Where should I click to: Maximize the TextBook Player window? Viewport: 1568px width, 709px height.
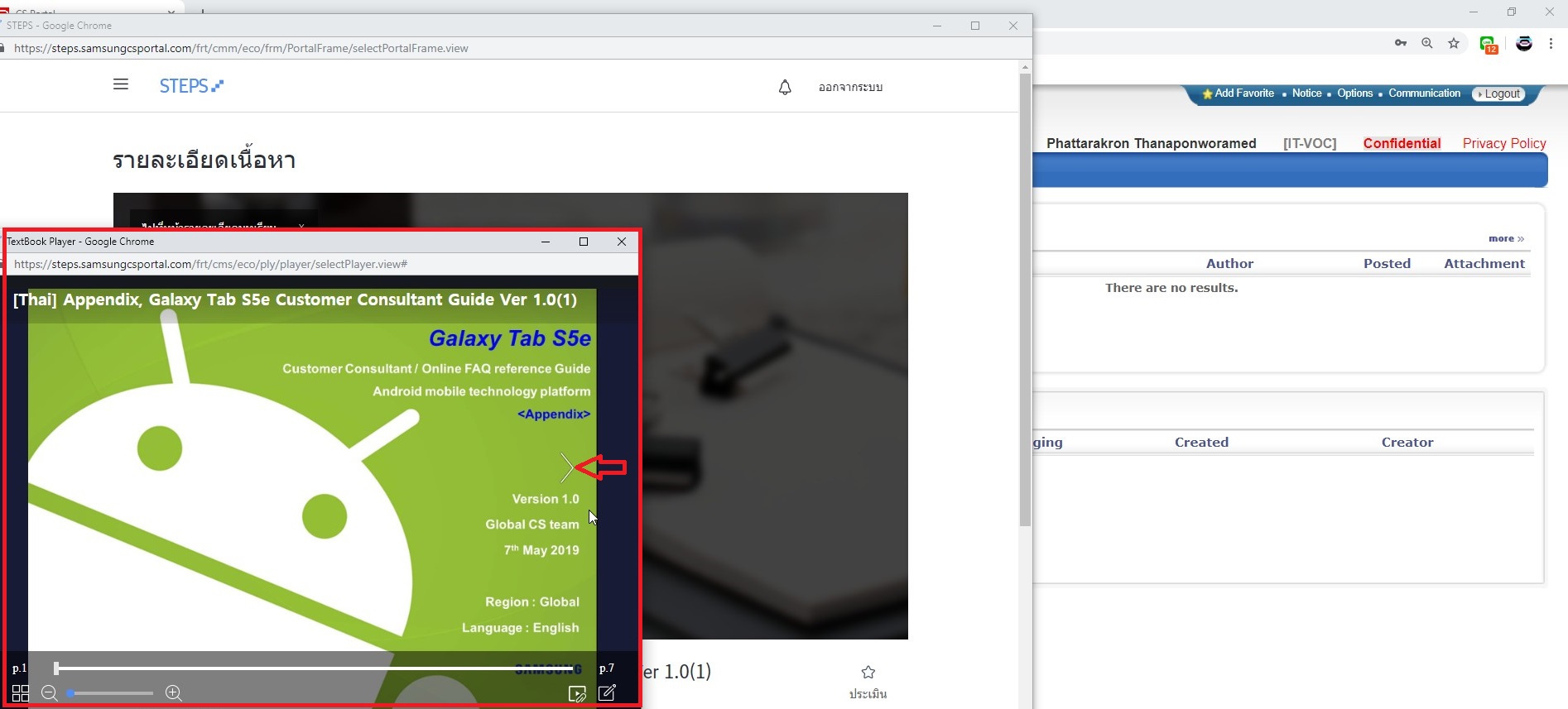[584, 242]
